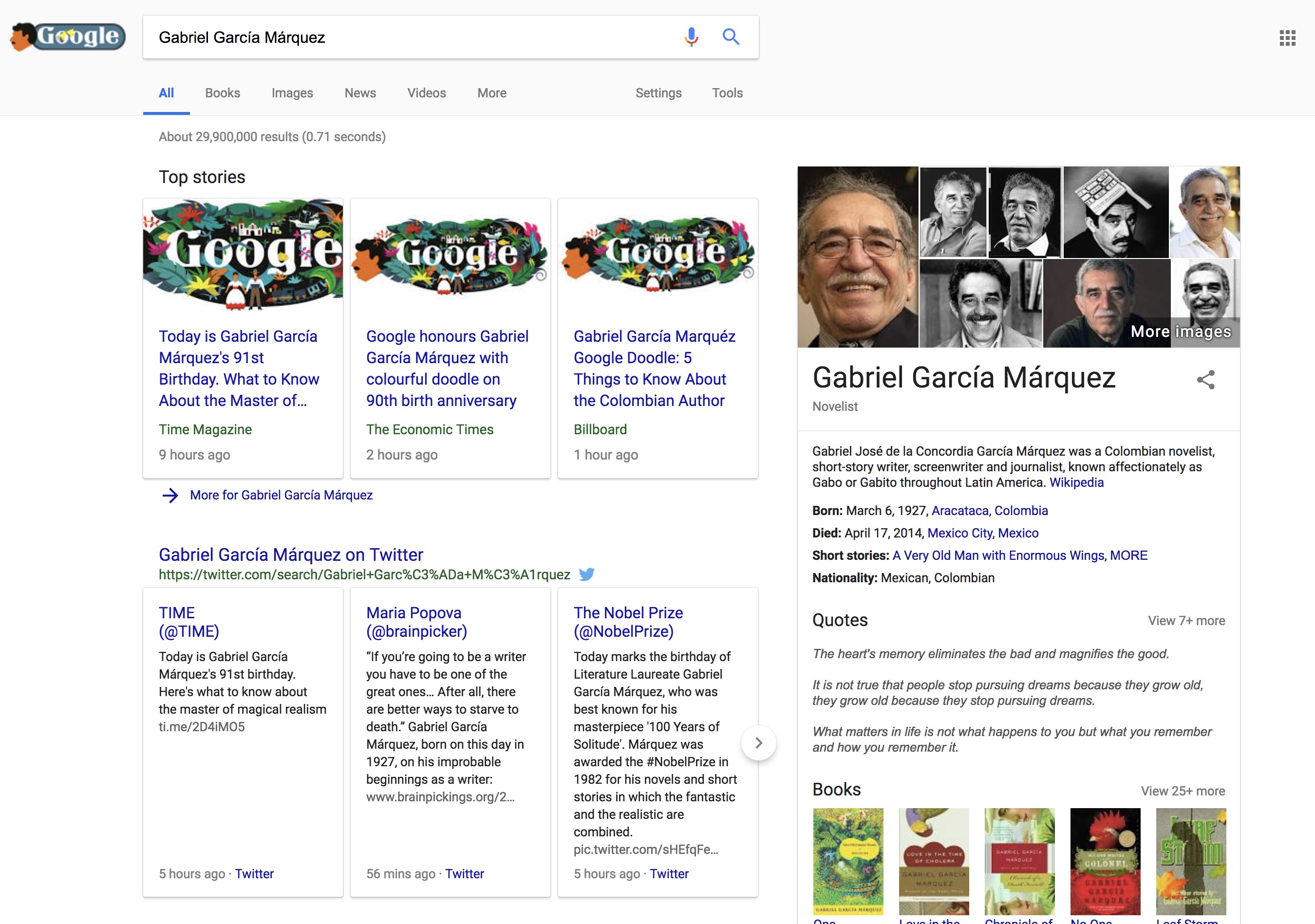Open the More search categories dropdown
This screenshot has width=1315, height=924.
[491, 93]
